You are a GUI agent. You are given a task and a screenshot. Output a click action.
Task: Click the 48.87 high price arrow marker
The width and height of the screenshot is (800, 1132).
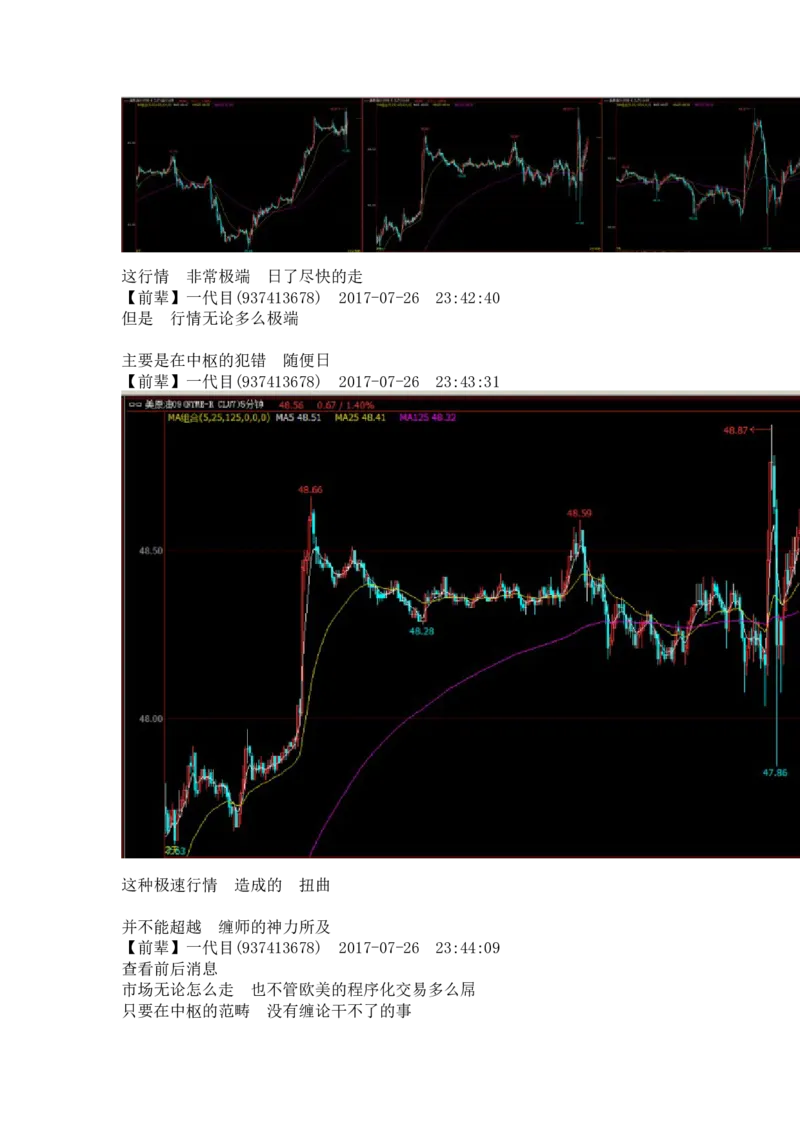762,430
